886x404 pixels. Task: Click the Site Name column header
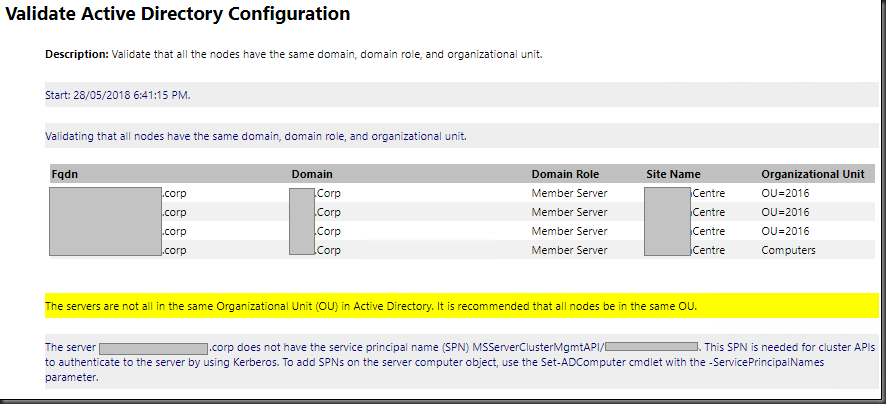(x=673, y=174)
